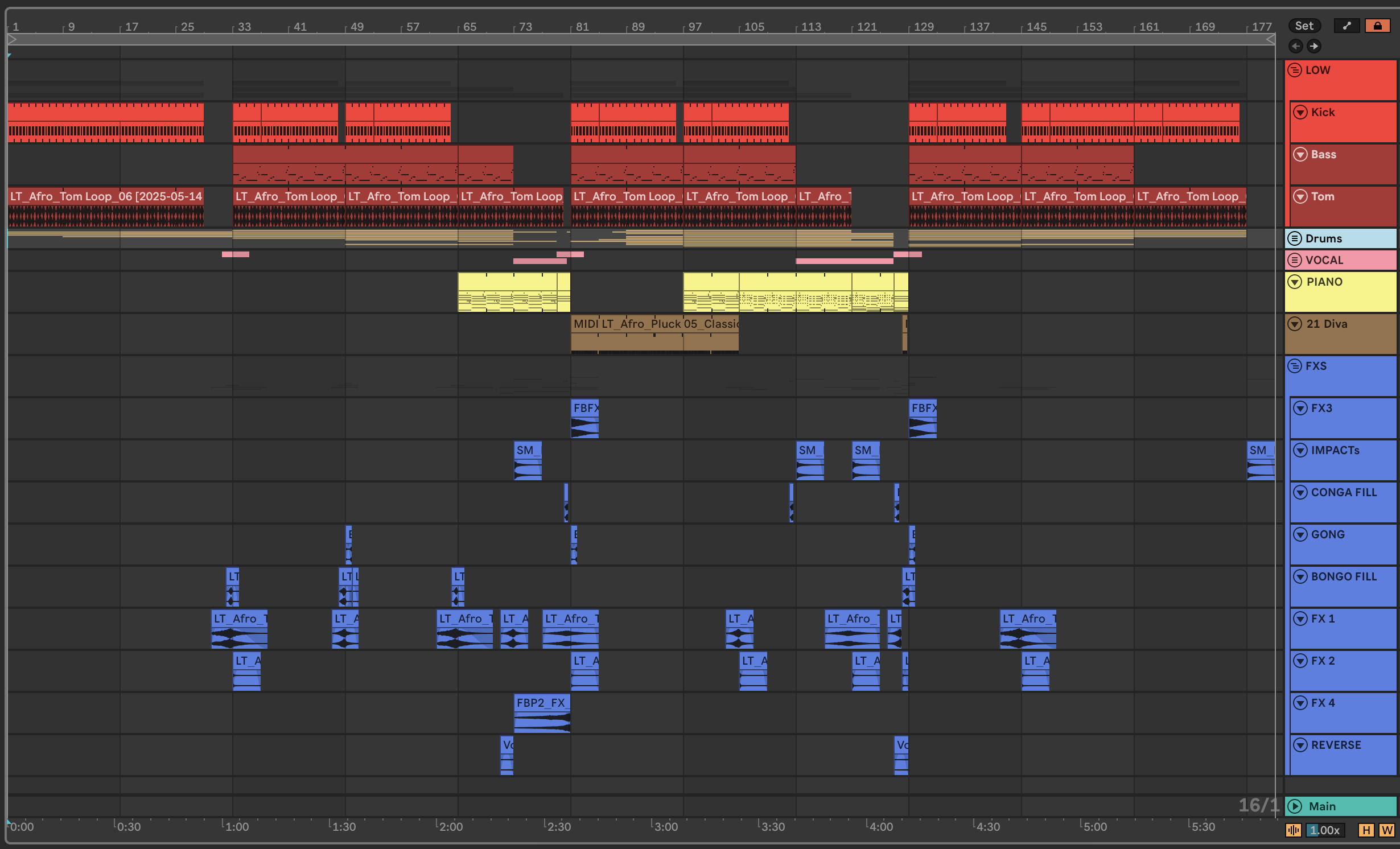Screen dimensions: 1400x849
Task: Collapse the LOW group track
Action: [1295, 70]
